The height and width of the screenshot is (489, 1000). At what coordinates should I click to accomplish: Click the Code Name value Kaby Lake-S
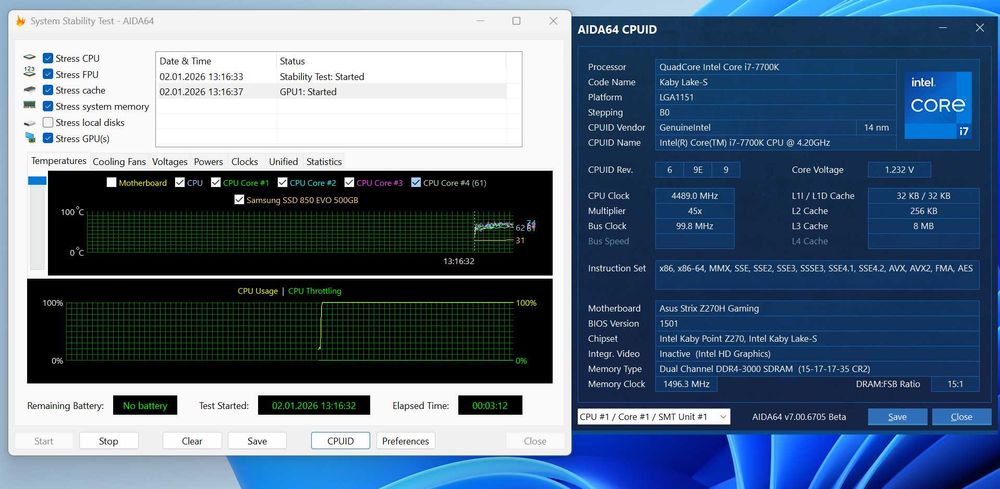[x=776, y=82]
